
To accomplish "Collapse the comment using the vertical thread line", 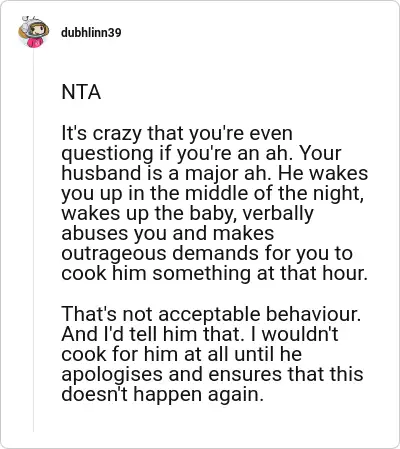I will point(33,240).
